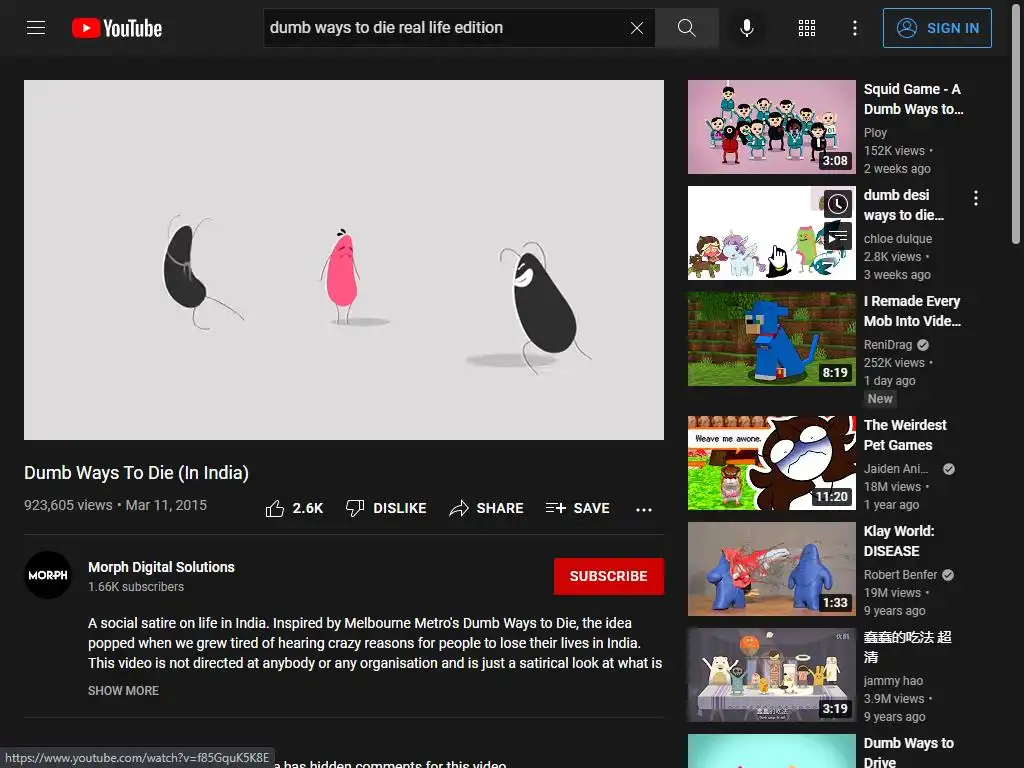Click channel name 'Ploy'
The image size is (1024, 768).
point(875,133)
